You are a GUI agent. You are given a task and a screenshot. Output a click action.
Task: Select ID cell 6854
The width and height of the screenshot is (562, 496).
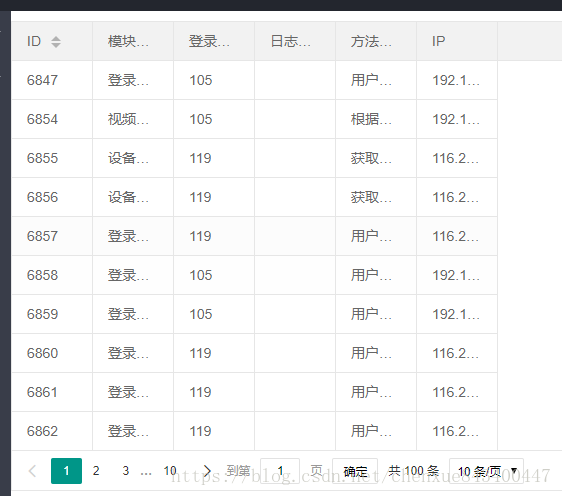[52, 119]
